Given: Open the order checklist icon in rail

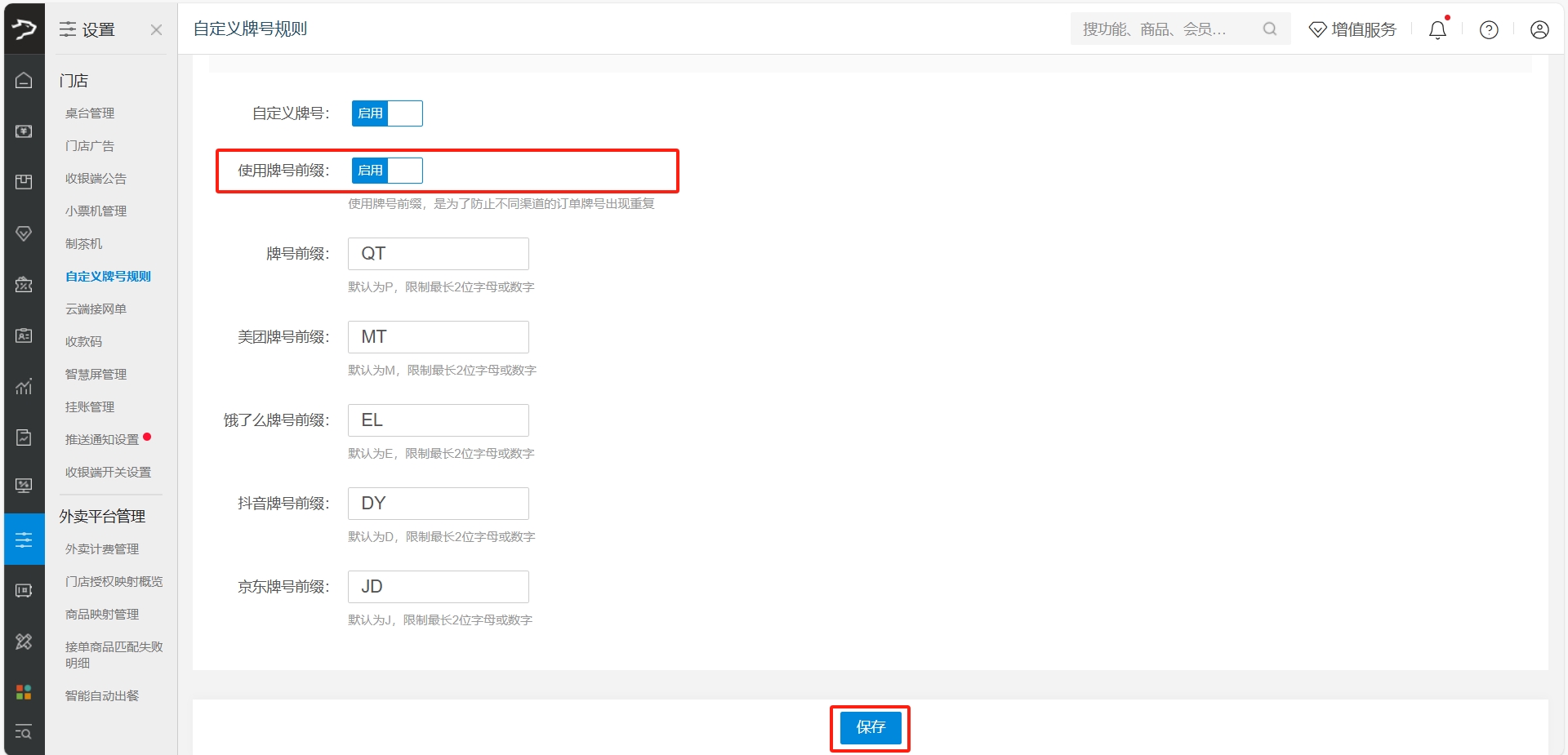Looking at the screenshot, I should (24, 437).
